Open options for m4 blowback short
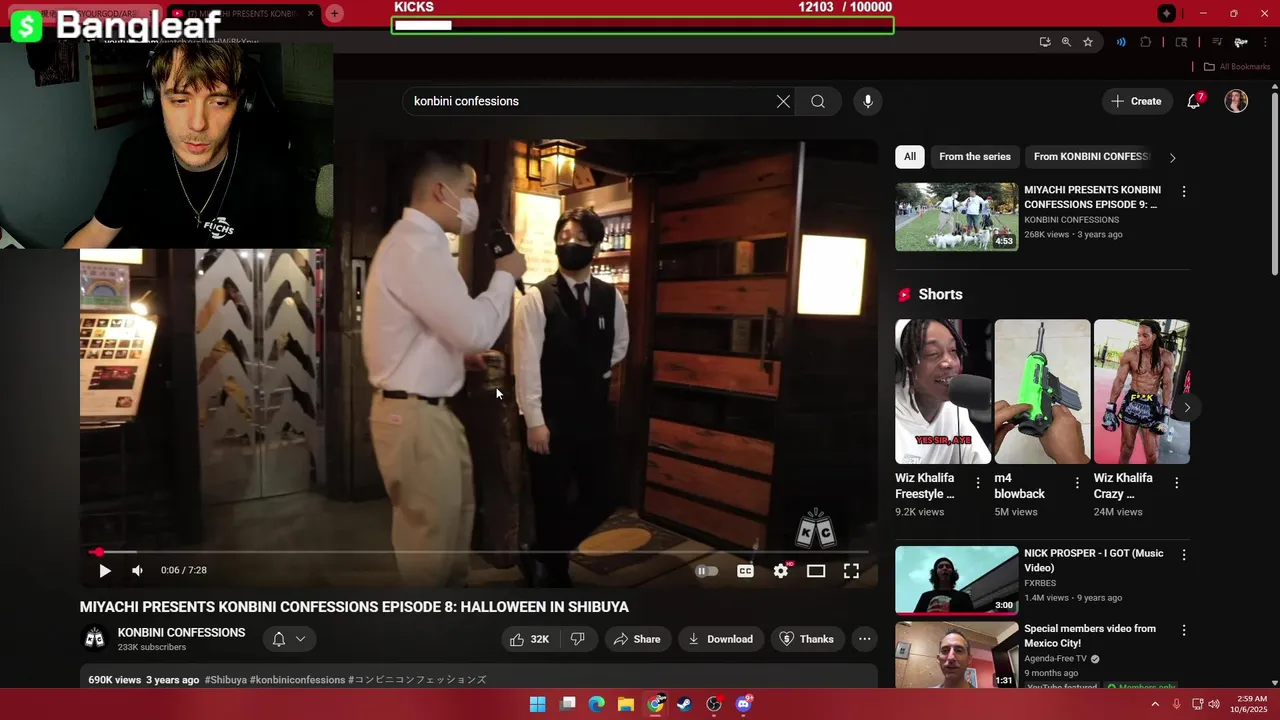This screenshot has width=1280, height=720. point(1077,483)
